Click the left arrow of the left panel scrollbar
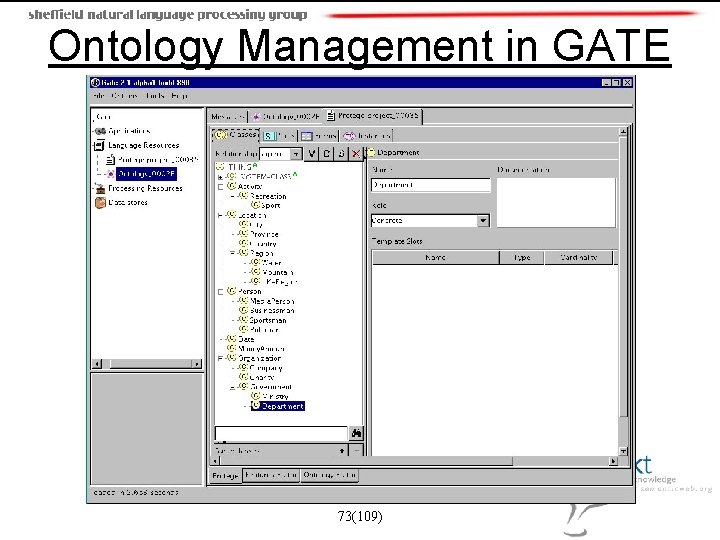The height and width of the screenshot is (540, 720). (97, 364)
